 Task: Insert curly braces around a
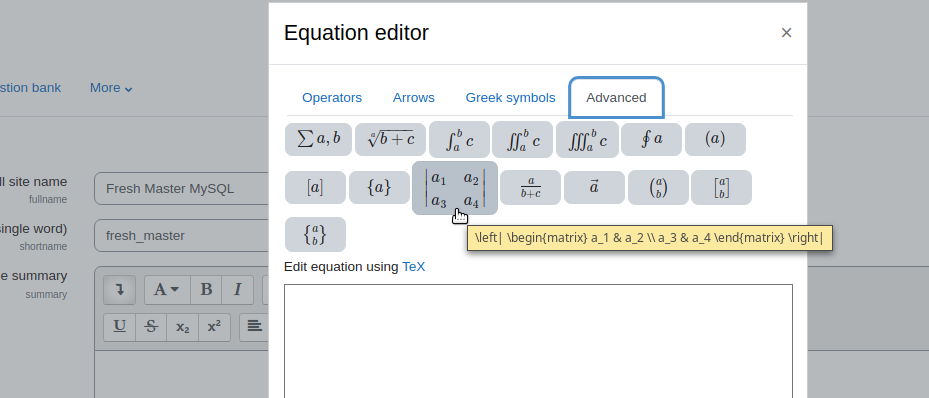tap(379, 188)
